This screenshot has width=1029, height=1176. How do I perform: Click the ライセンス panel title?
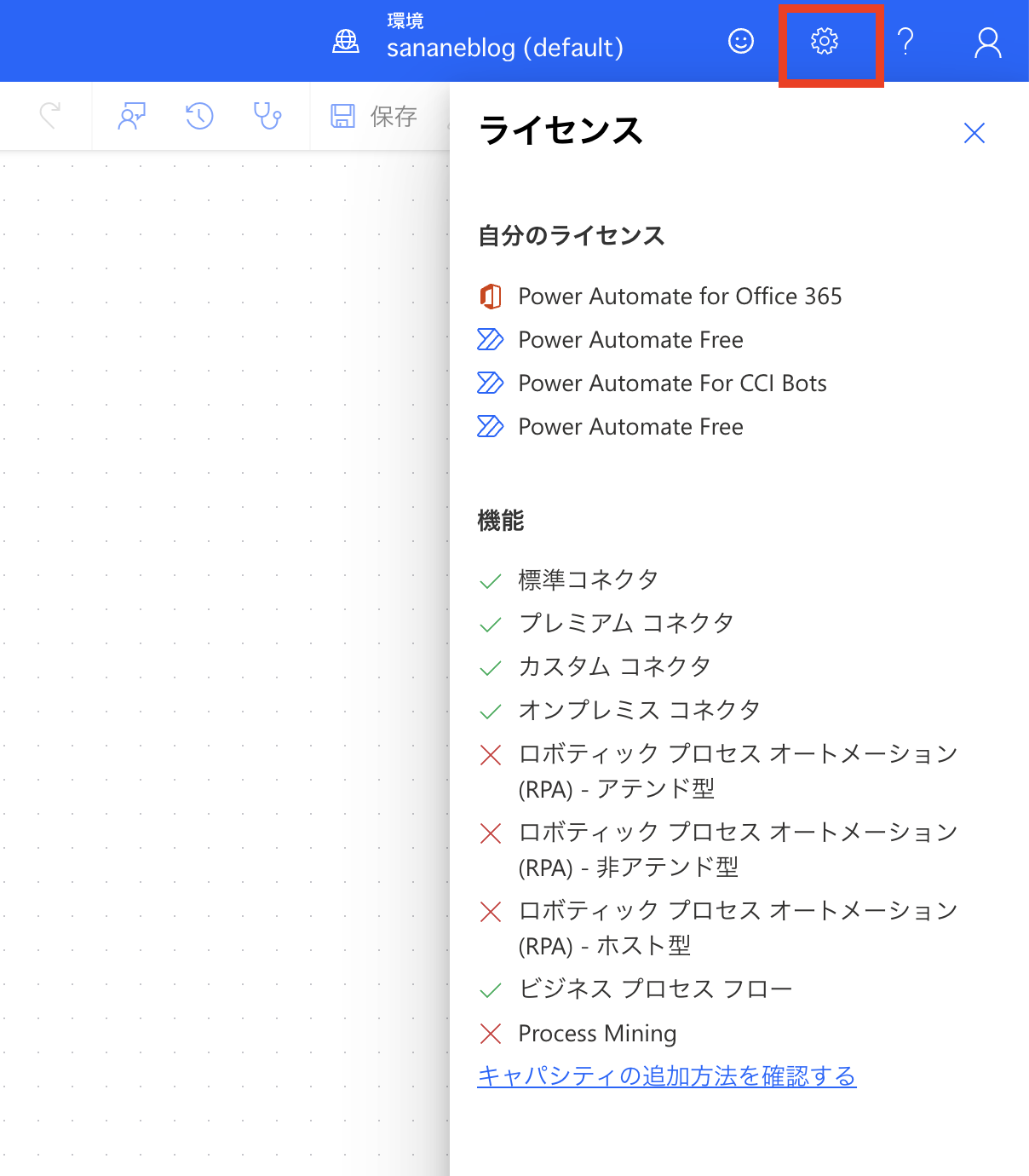coord(560,131)
